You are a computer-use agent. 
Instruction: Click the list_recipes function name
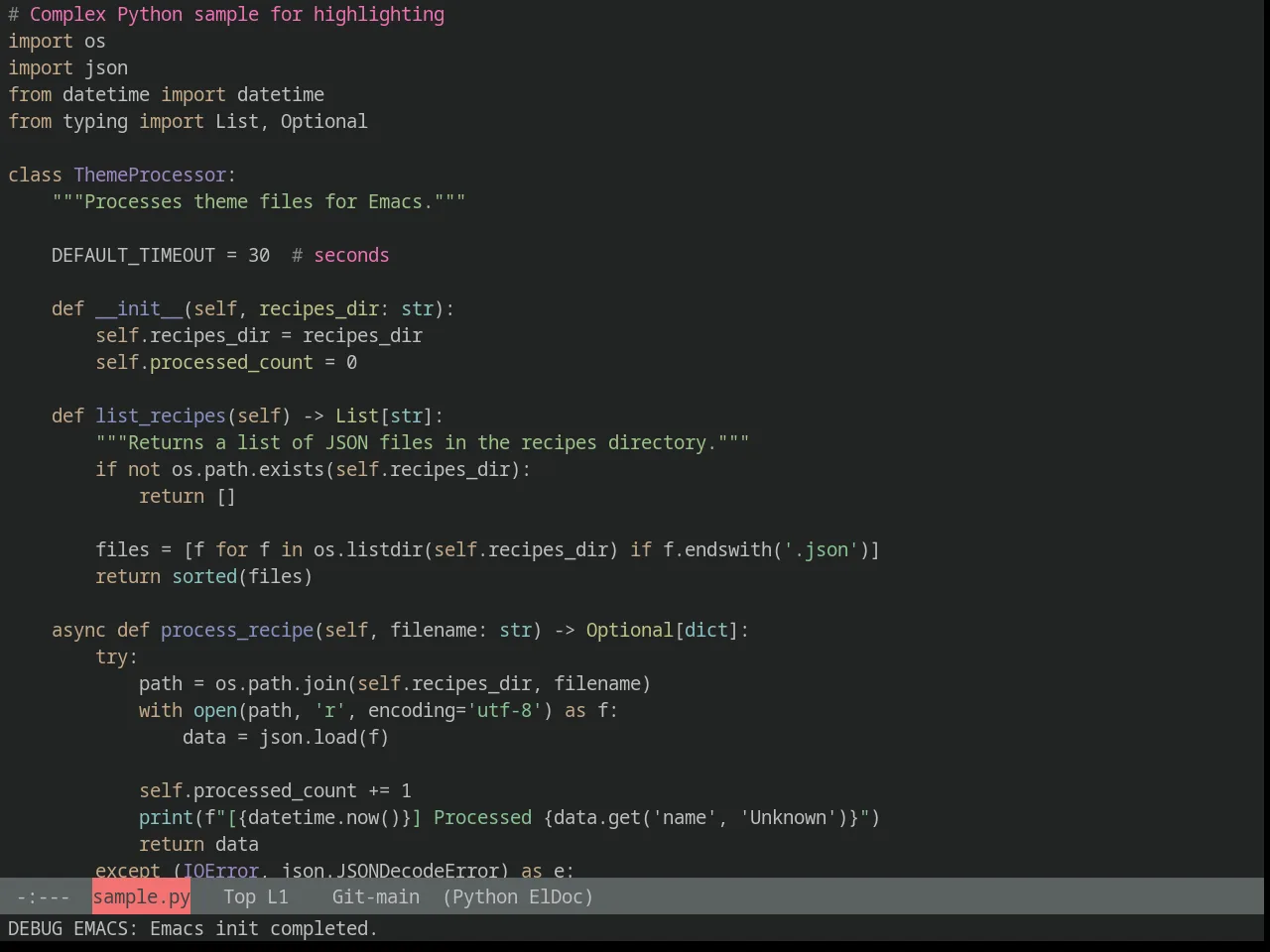point(161,416)
